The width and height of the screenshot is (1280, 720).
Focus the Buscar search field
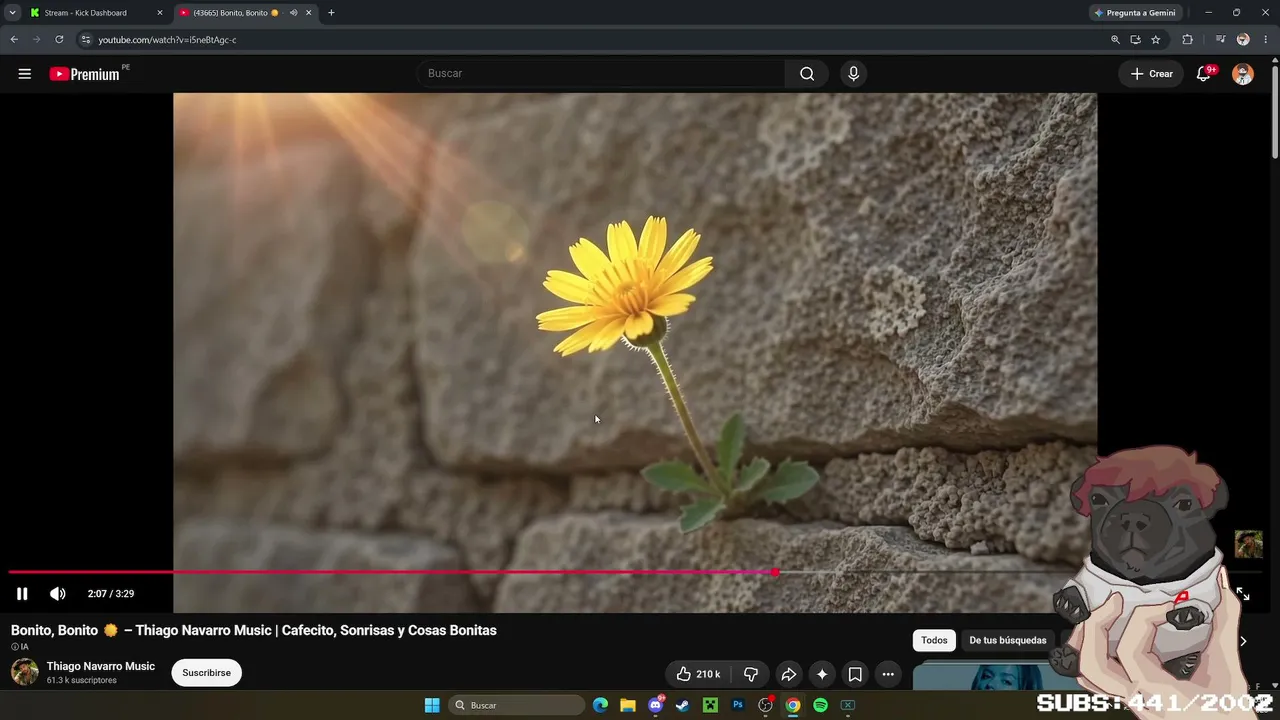point(600,73)
